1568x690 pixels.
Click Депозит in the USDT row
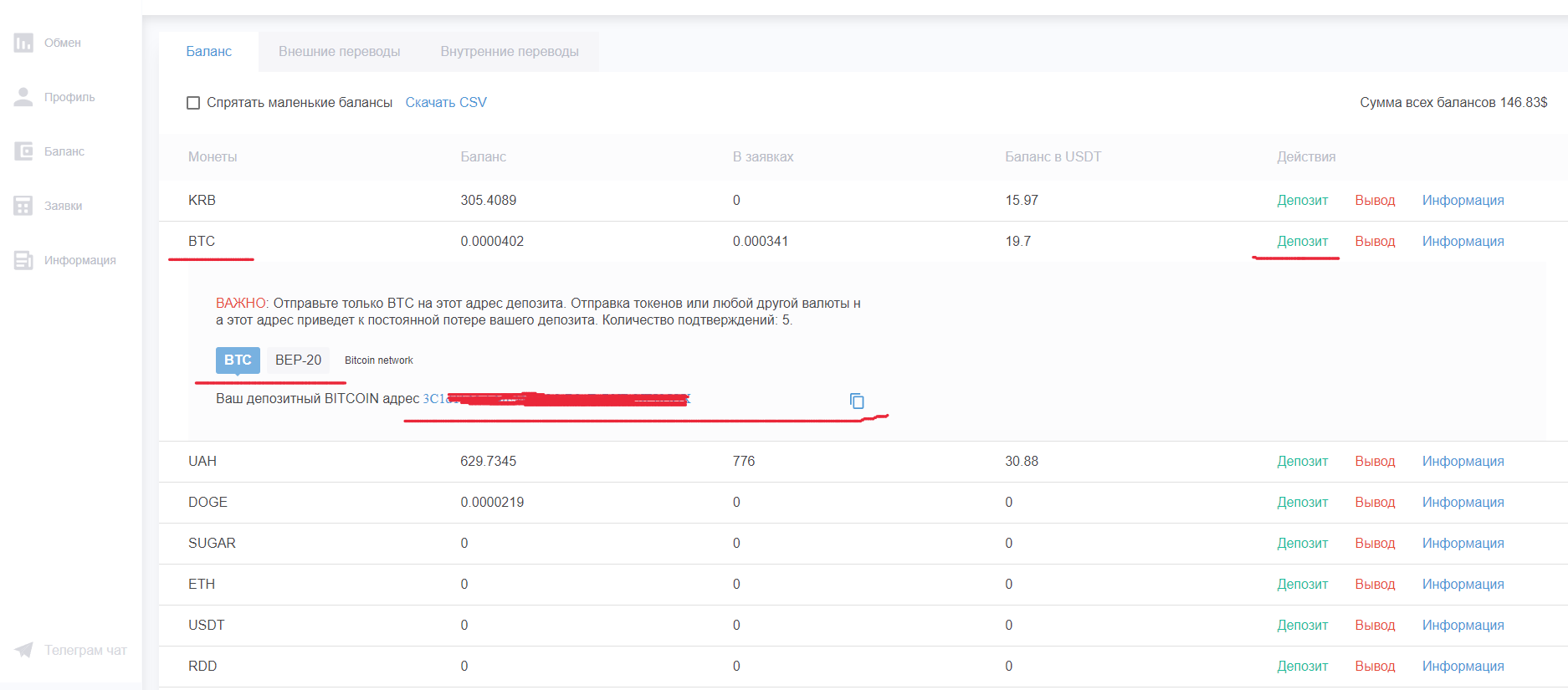pyautogui.click(x=1302, y=626)
